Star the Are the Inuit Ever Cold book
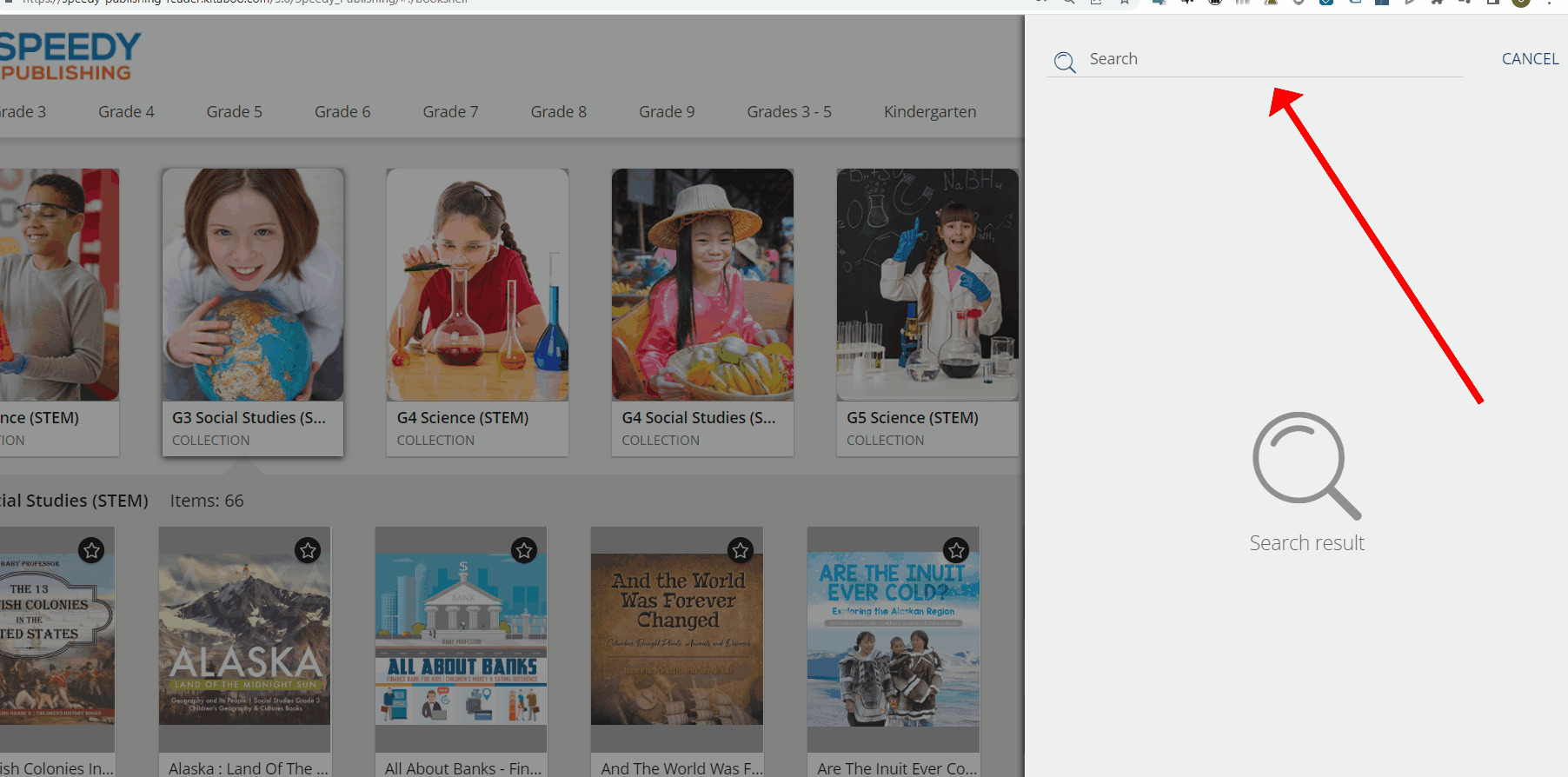Image resolution: width=1568 pixels, height=777 pixels. (x=957, y=550)
